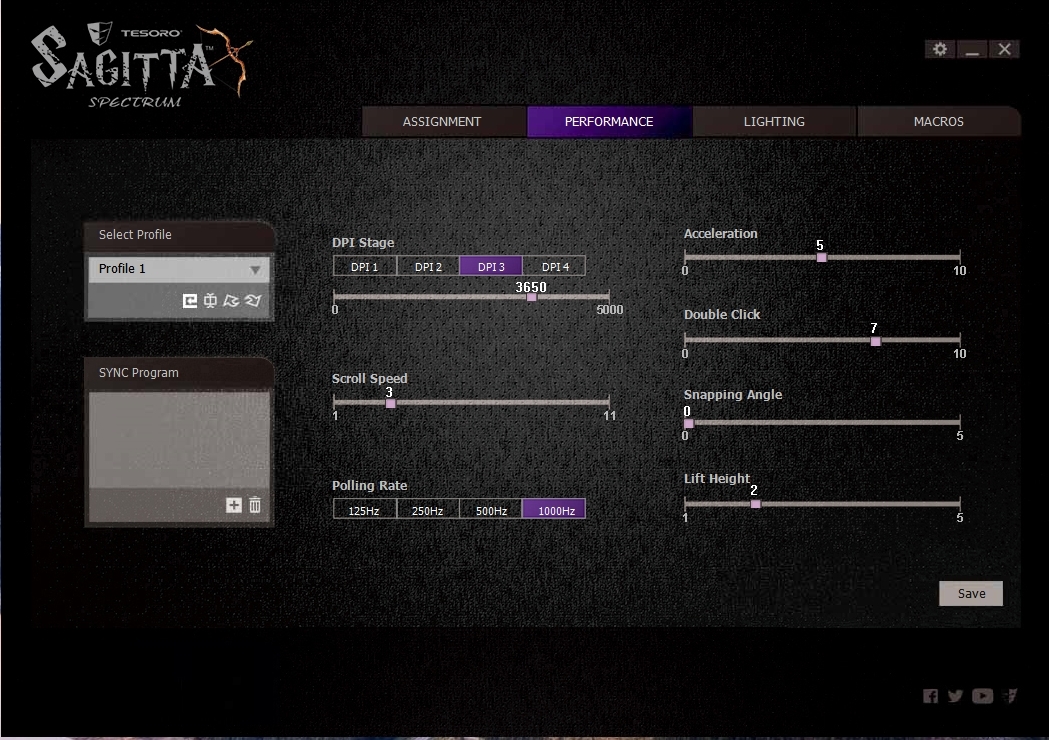Image resolution: width=1049 pixels, height=740 pixels.
Task: Click the Lift Height slider handle
Action: point(755,504)
